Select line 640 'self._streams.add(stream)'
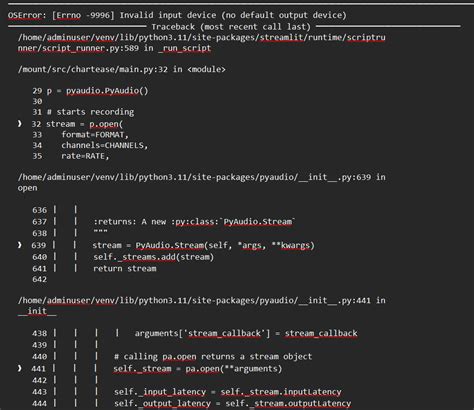 123,257
